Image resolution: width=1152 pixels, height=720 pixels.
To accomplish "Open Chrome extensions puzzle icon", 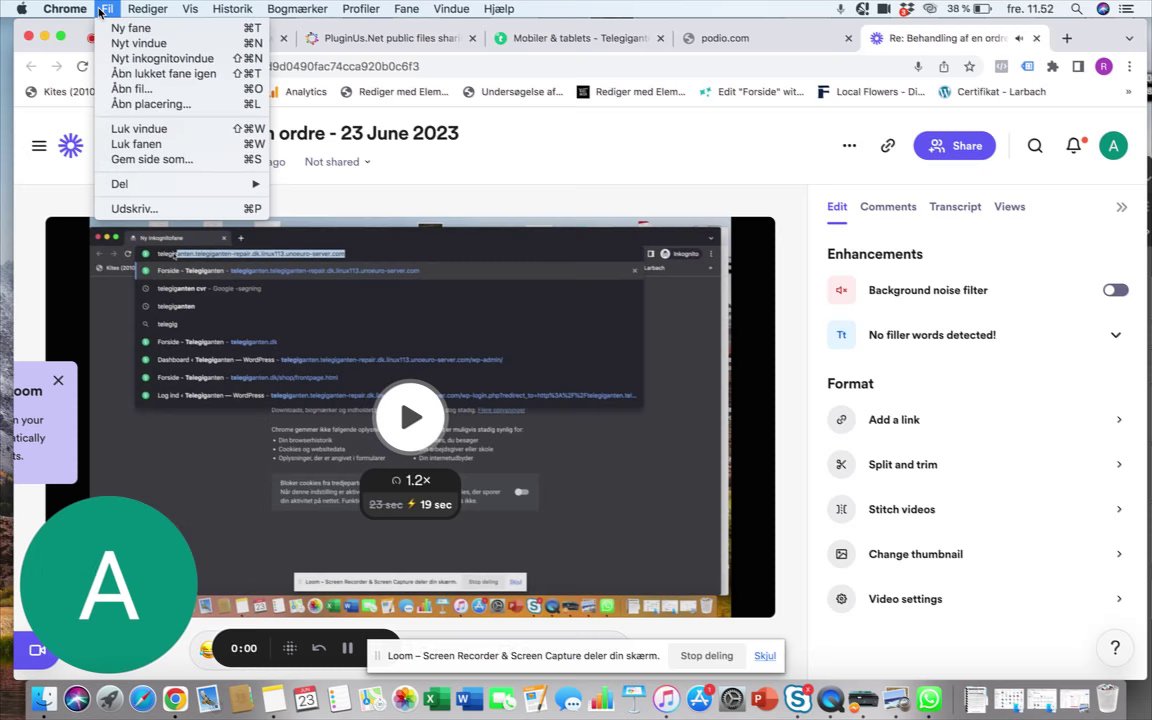I will tap(1052, 66).
